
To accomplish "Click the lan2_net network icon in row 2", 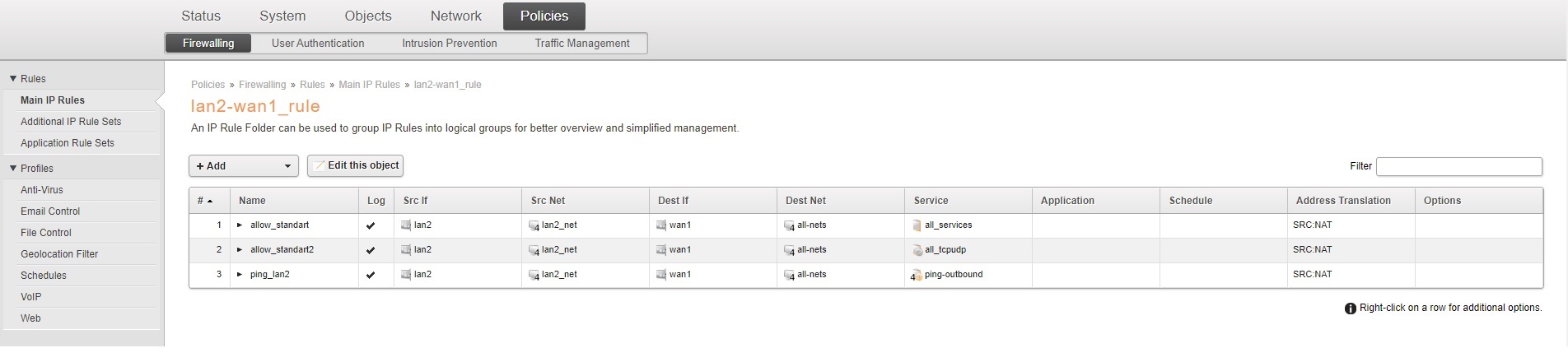I will pos(534,250).
